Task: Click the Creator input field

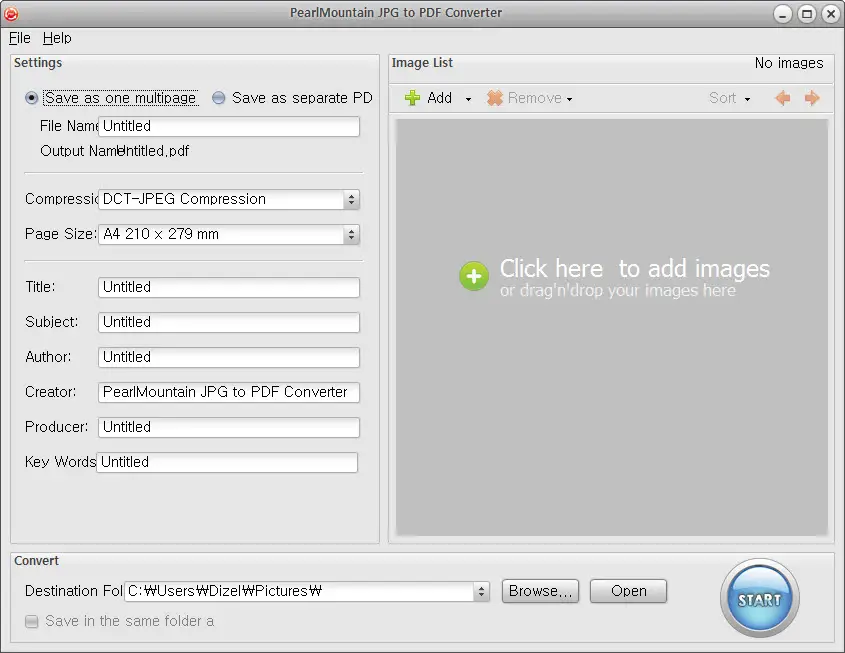Action: coord(228,392)
